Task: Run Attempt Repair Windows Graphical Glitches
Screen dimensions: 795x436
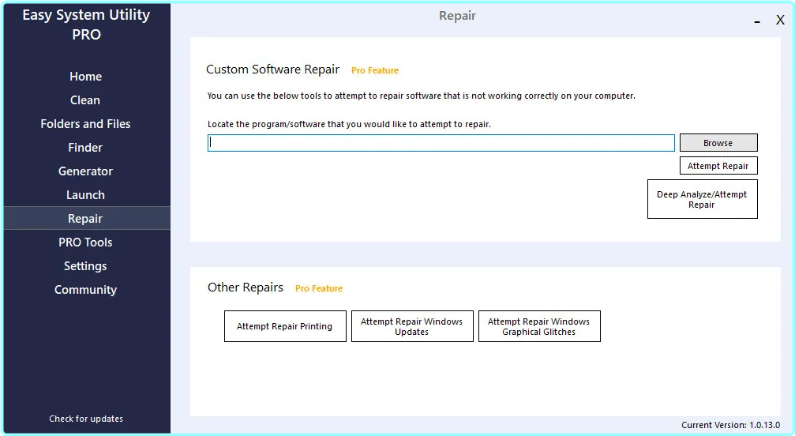Action: pos(539,326)
